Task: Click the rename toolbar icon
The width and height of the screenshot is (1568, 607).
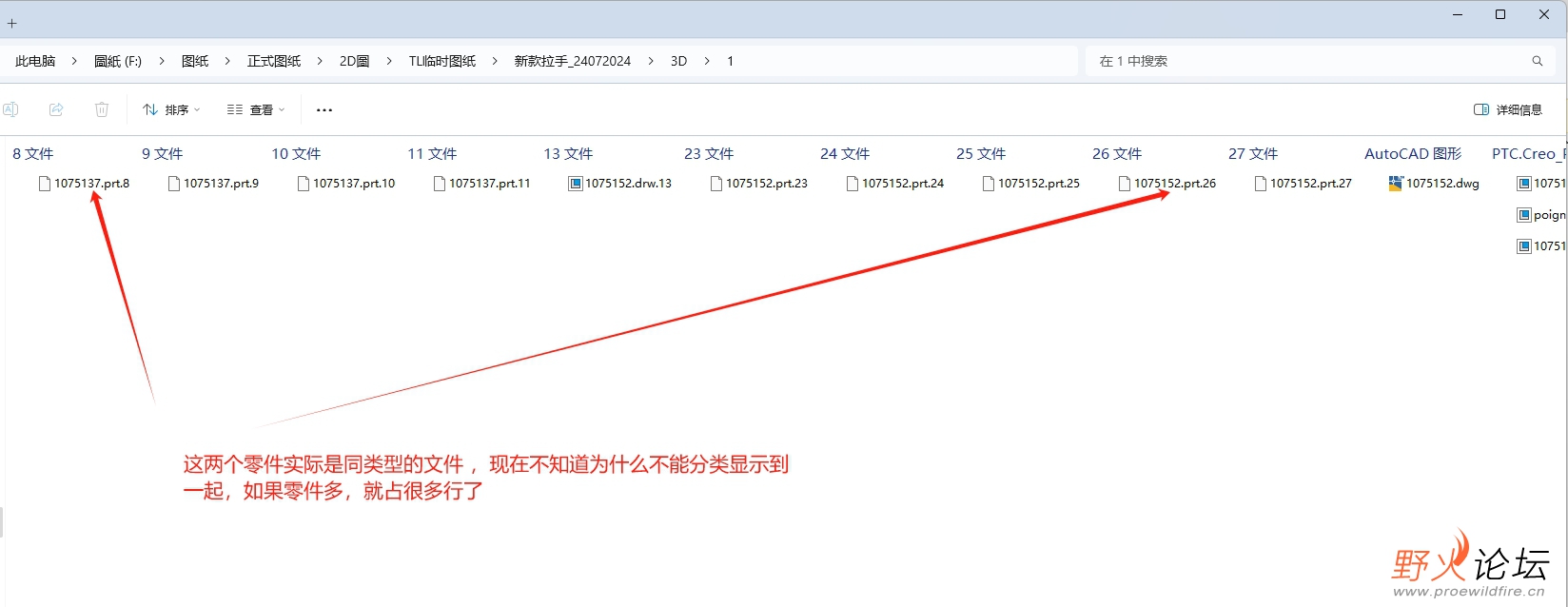Action: tap(10, 109)
